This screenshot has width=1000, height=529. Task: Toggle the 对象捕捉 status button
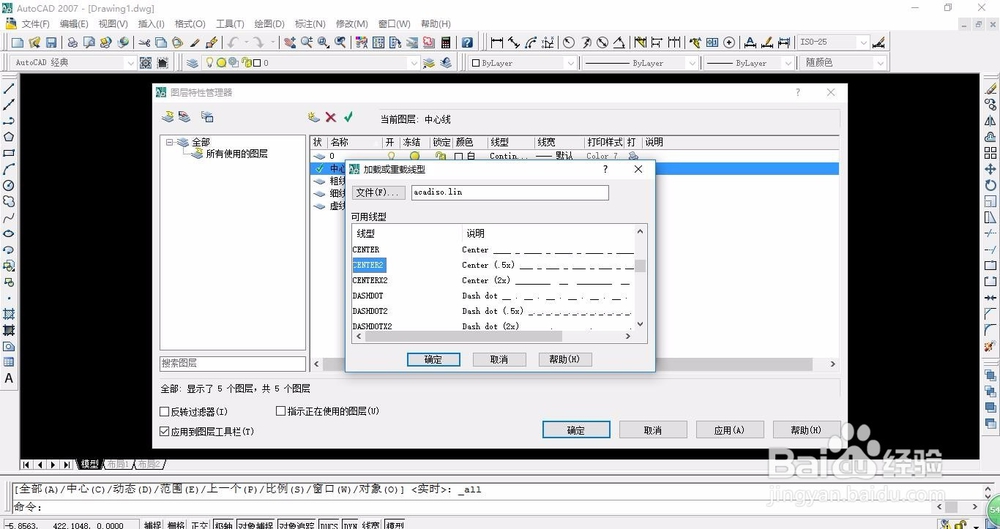255,525
